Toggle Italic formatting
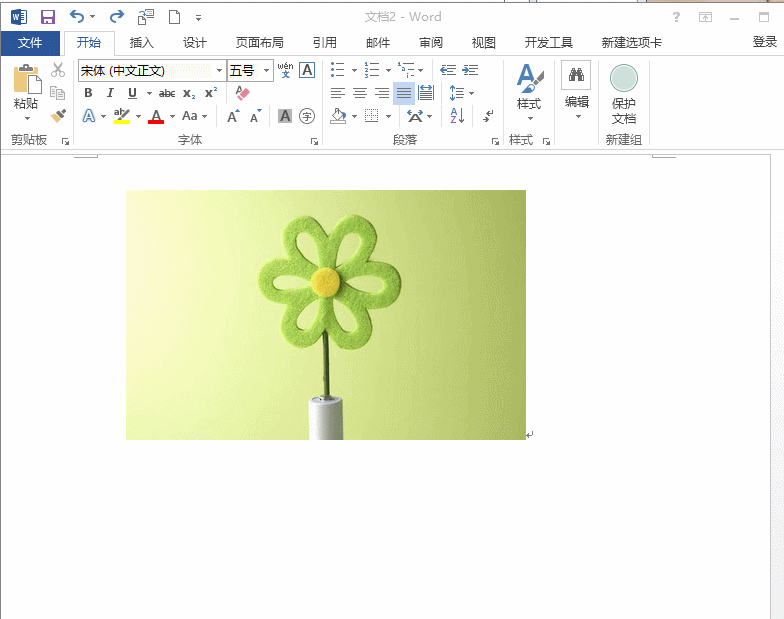Image resolution: width=784 pixels, height=619 pixels. [110, 93]
